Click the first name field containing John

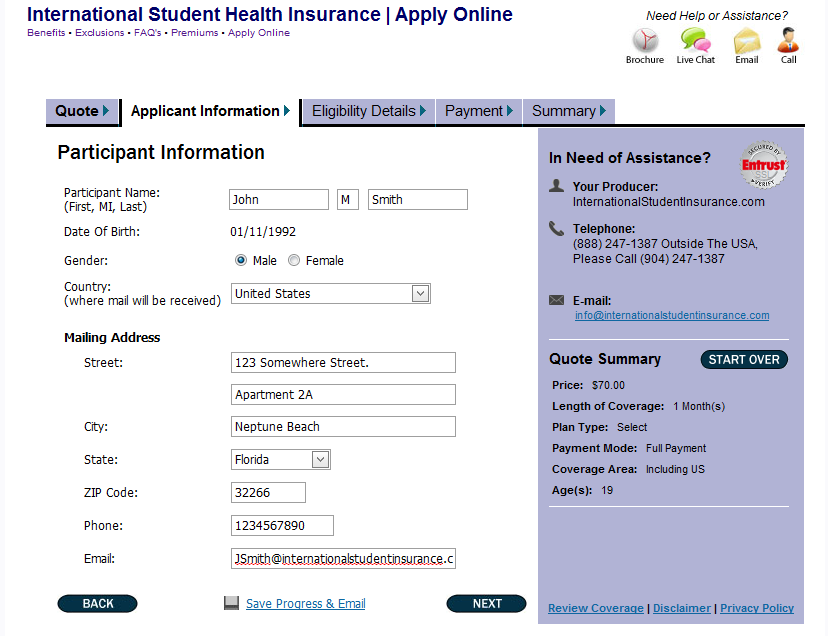pos(279,200)
